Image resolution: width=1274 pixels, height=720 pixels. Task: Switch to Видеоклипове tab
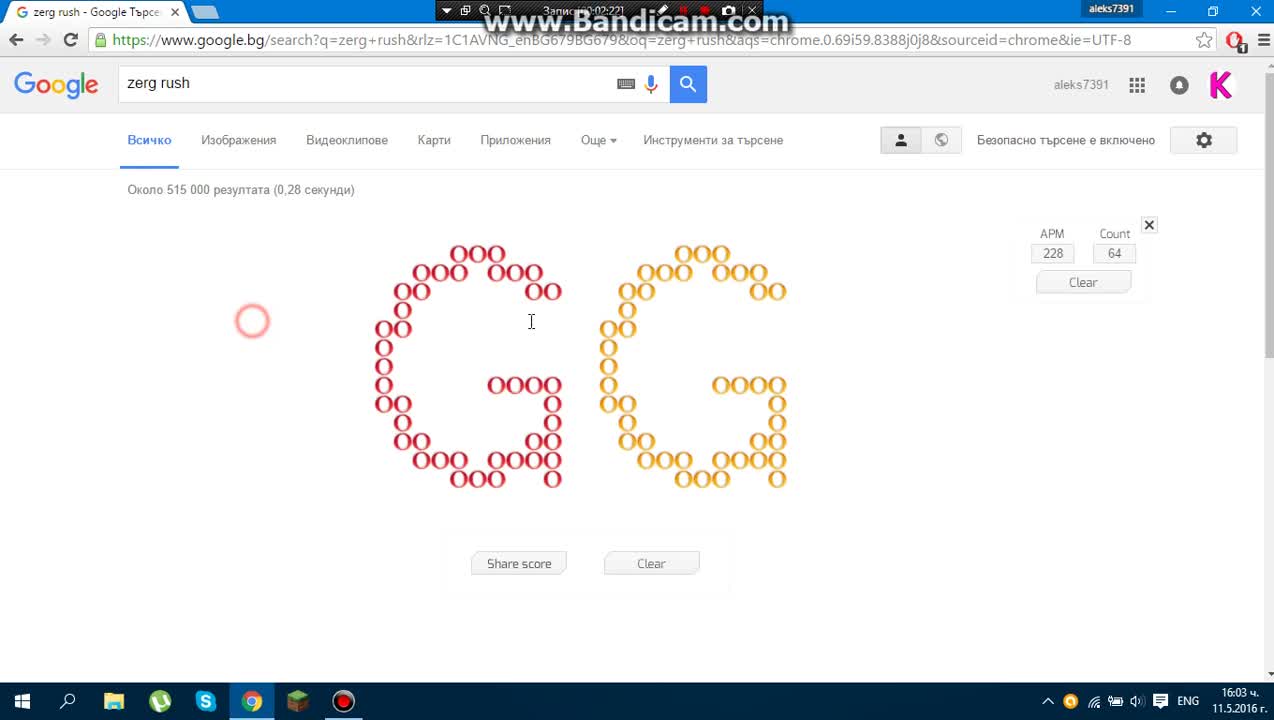tap(347, 140)
